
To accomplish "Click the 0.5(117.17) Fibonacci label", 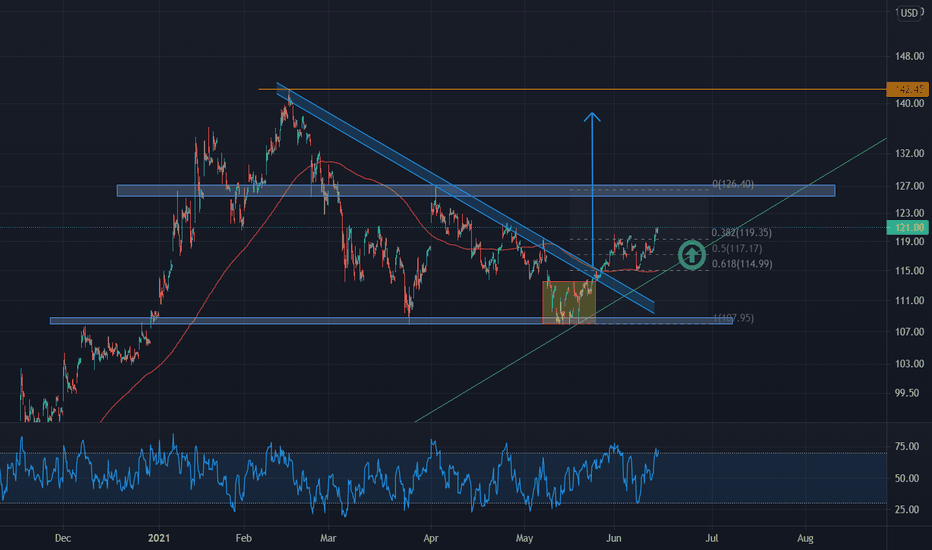I will click(x=736, y=249).
